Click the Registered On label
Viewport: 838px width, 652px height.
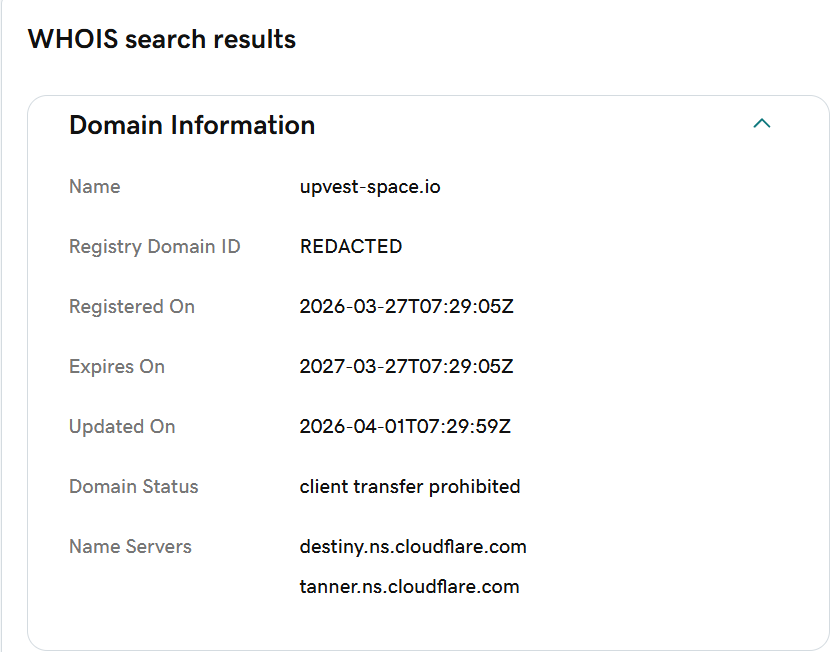(x=132, y=307)
